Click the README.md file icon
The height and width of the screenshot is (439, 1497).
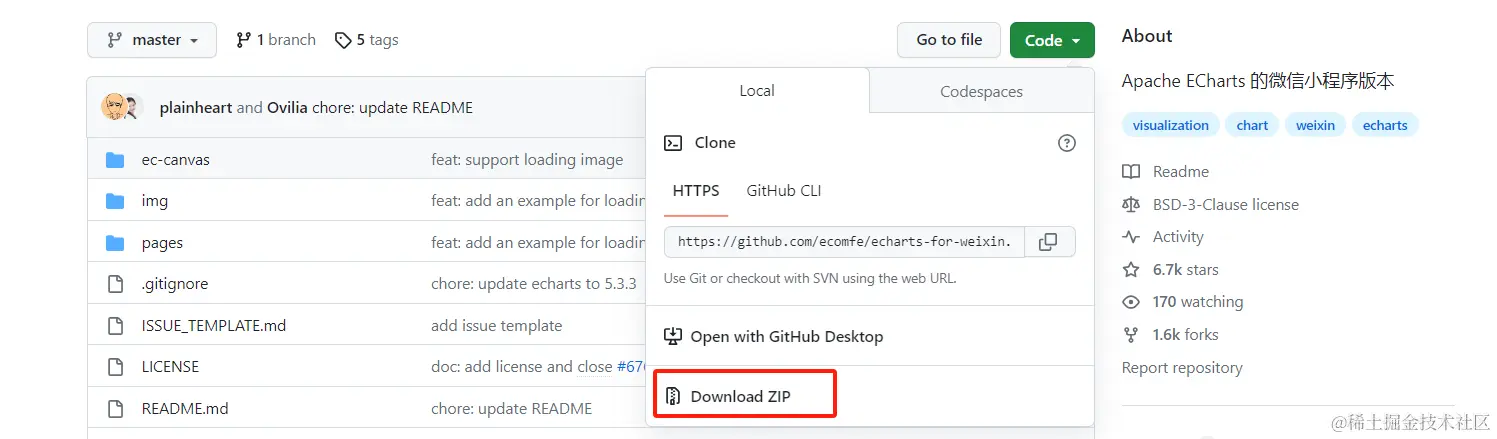coord(115,409)
